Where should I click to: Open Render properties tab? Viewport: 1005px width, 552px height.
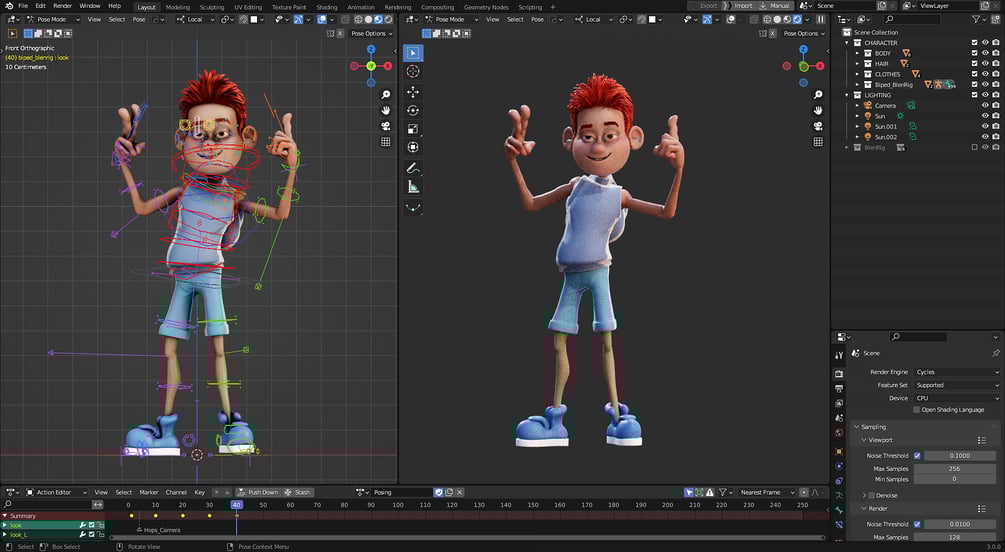coord(839,373)
